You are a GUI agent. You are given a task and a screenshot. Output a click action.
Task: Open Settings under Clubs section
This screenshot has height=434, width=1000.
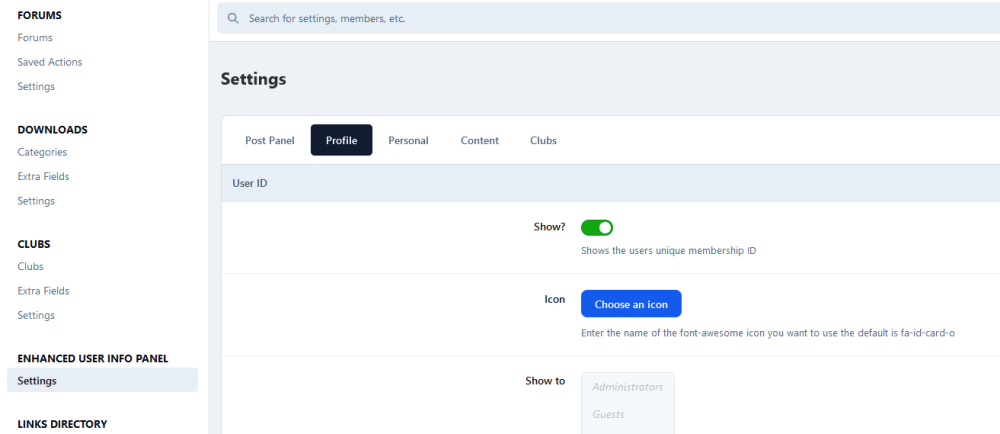point(36,315)
